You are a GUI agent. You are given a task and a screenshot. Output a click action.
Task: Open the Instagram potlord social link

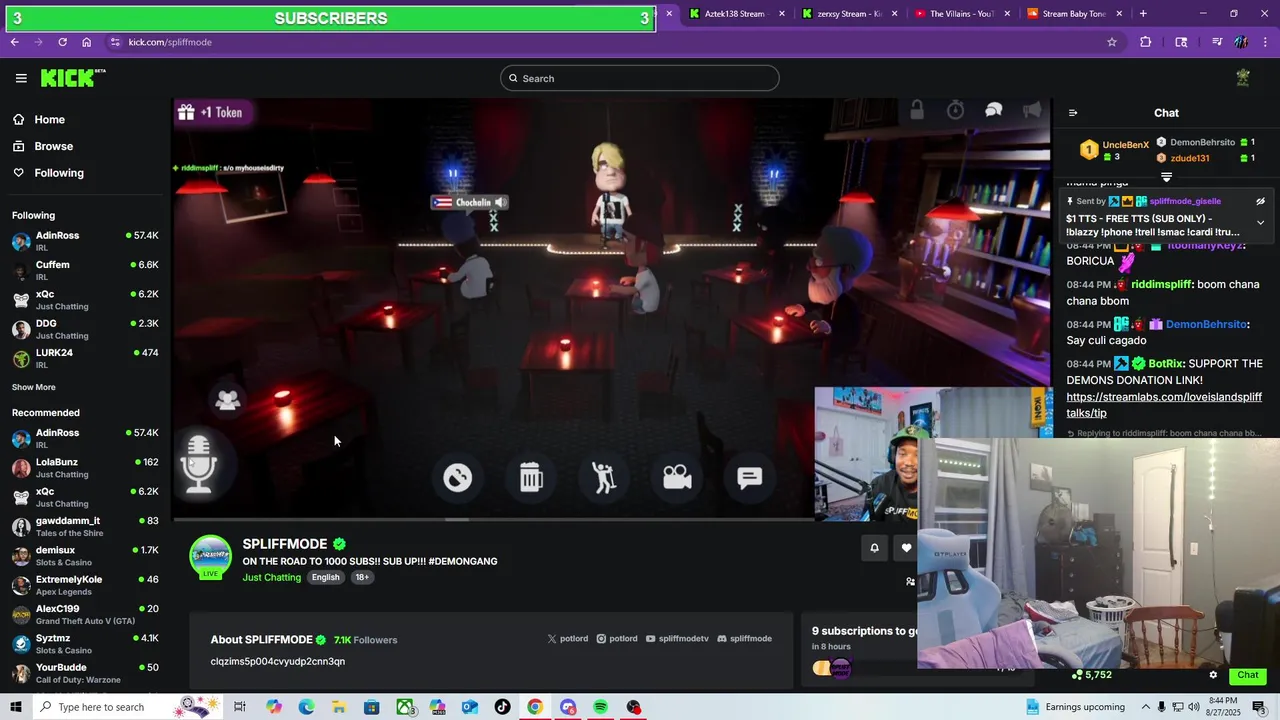617,638
